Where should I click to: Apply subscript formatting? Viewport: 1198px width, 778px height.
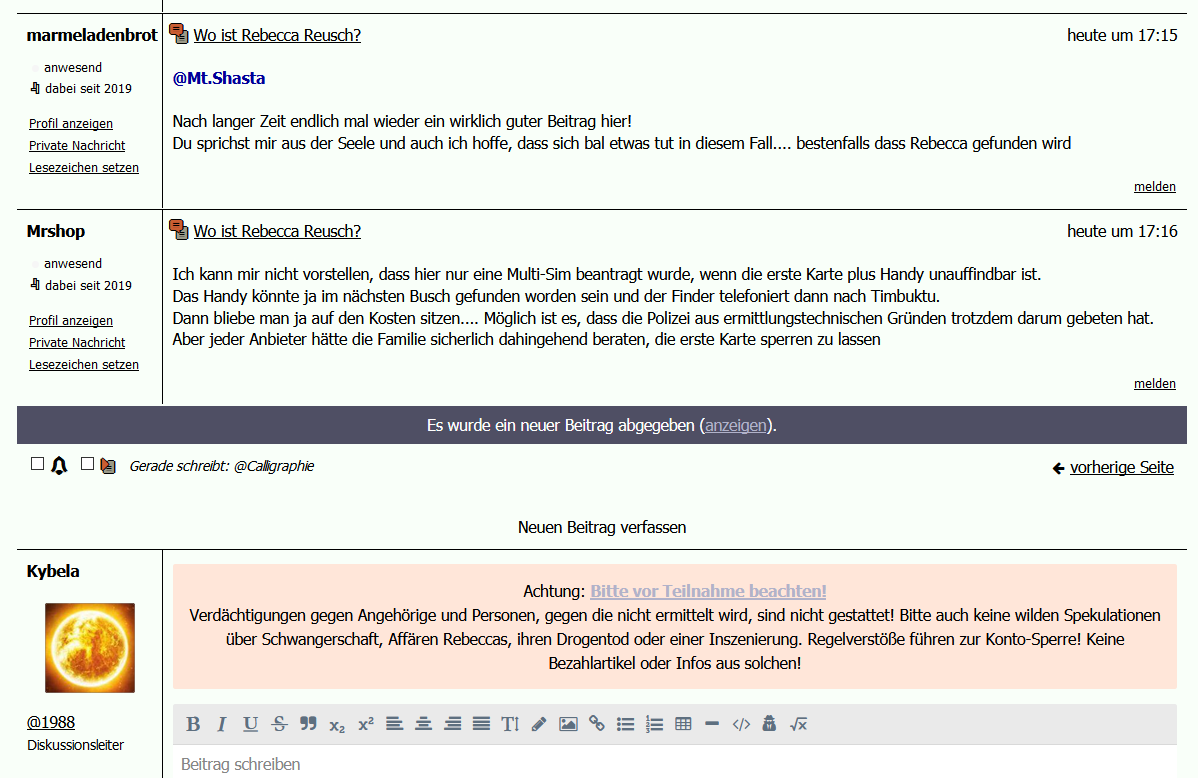point(337,725)
